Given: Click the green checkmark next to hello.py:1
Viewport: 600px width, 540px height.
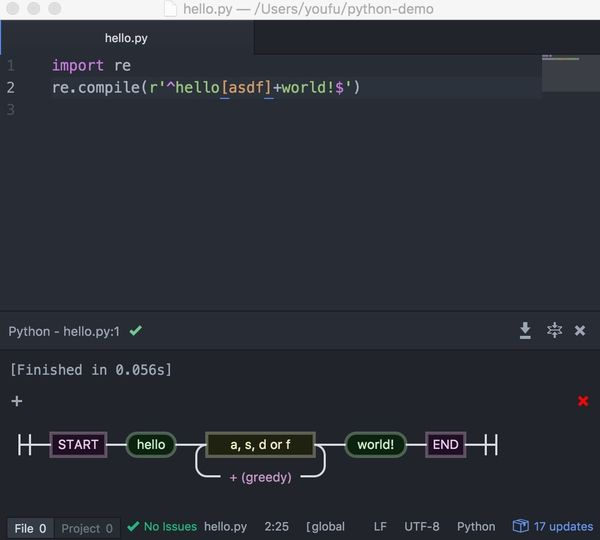Looking at the screenshot, I should (135, 330).
